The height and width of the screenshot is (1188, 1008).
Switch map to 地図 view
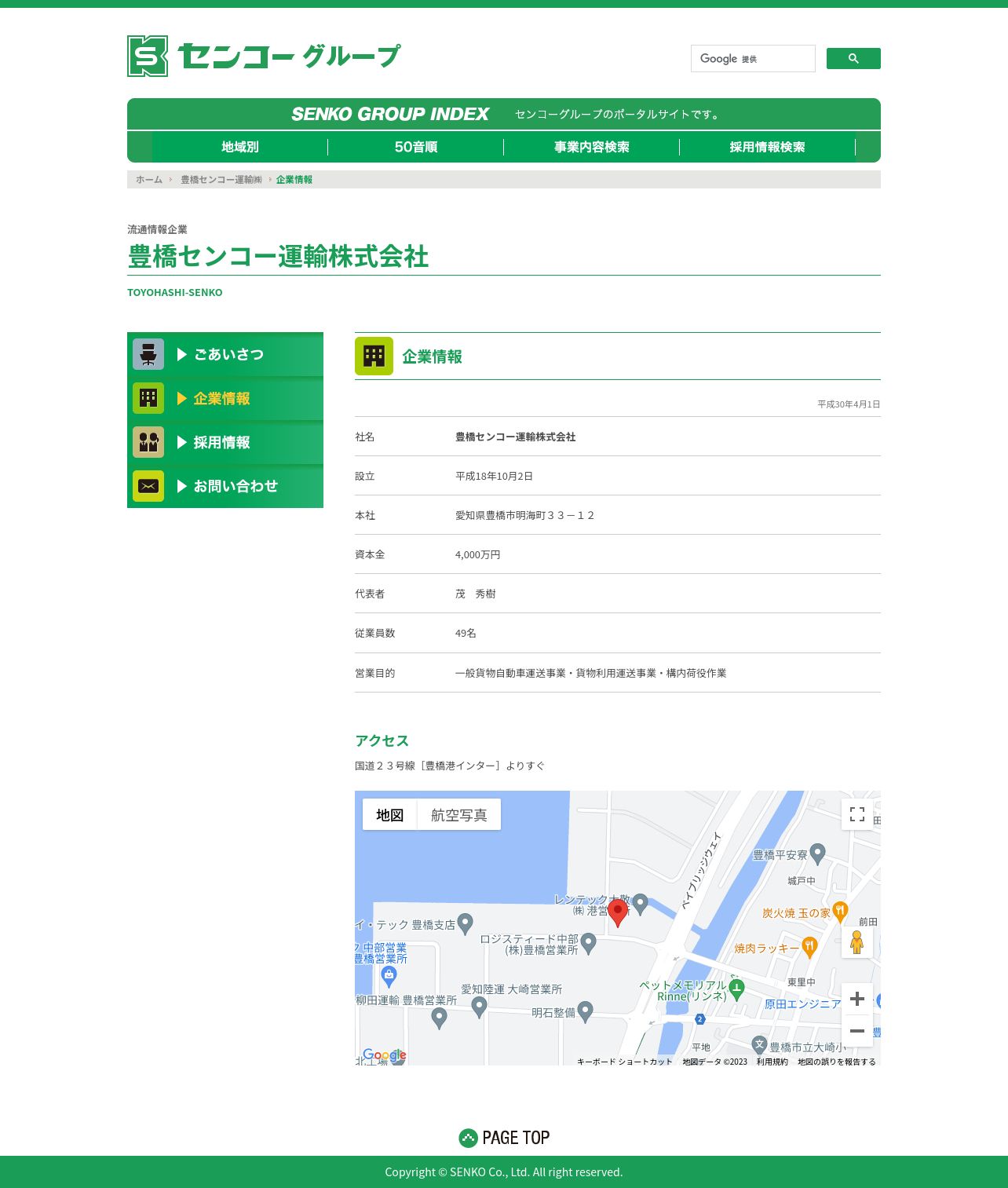(389, 815)
